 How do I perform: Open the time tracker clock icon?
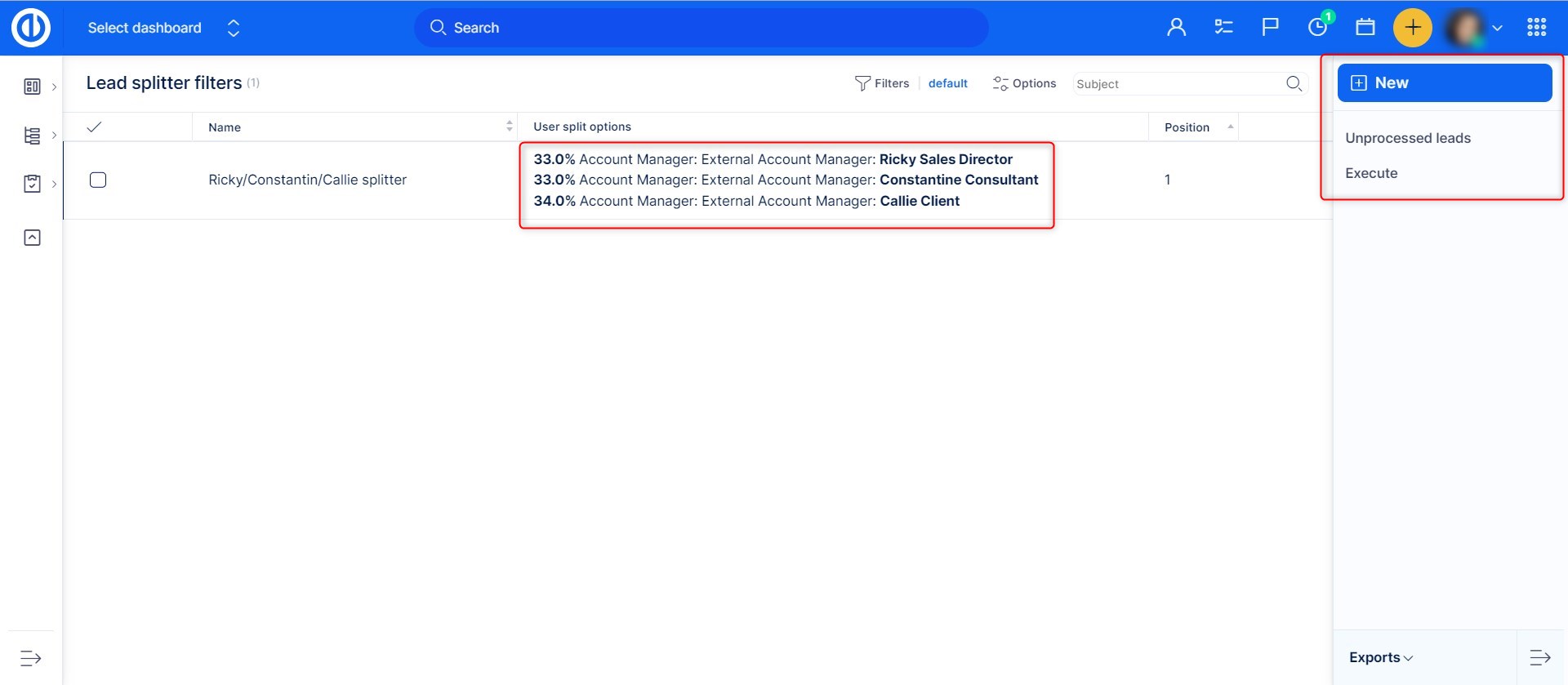(1317, 28)
